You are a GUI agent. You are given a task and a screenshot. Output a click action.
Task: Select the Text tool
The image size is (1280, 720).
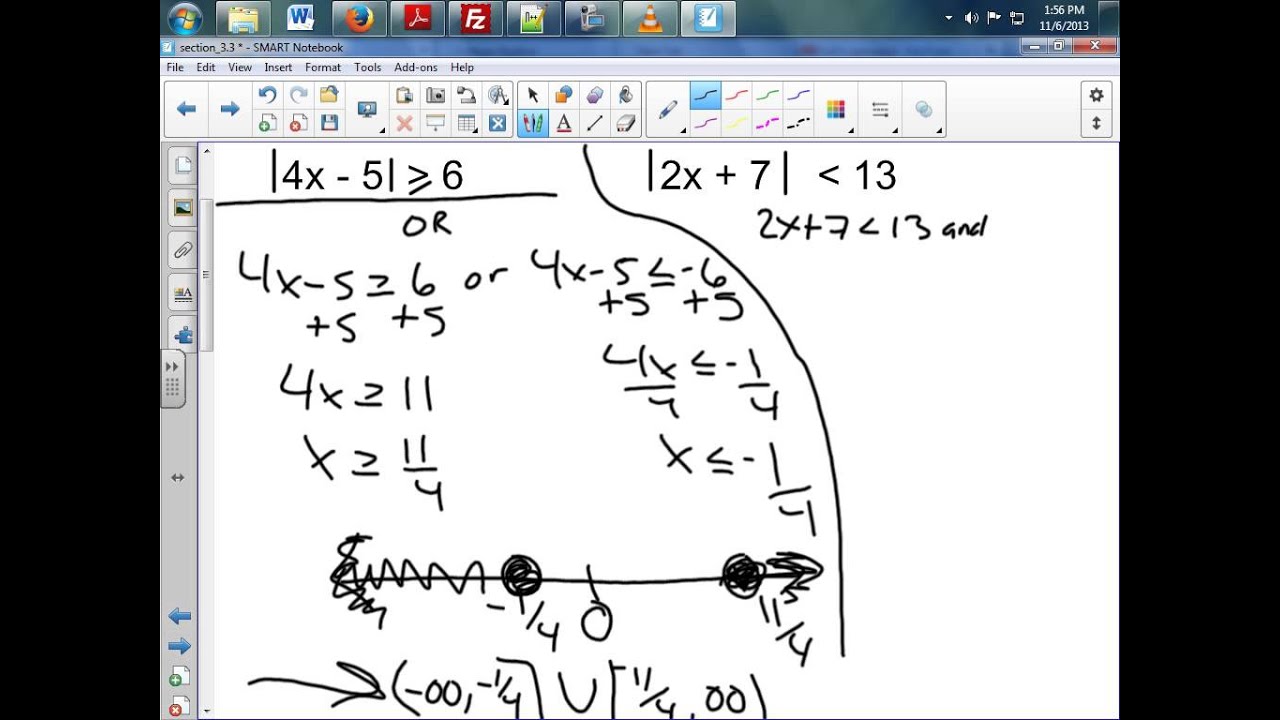(x=564, y=123)
